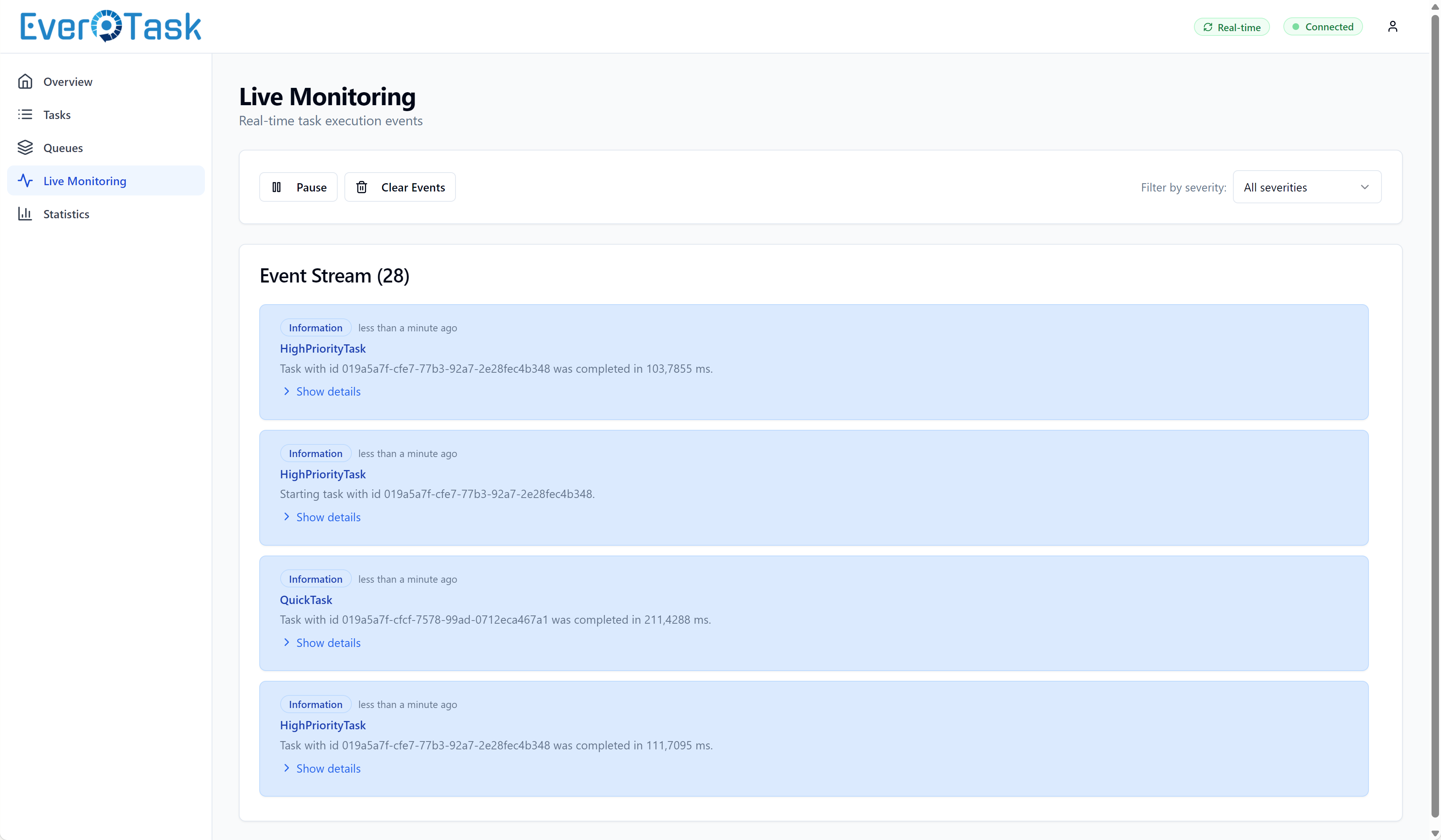1441x840 pixels.
Task: Pause the live event stream
Action: point(299,188)
